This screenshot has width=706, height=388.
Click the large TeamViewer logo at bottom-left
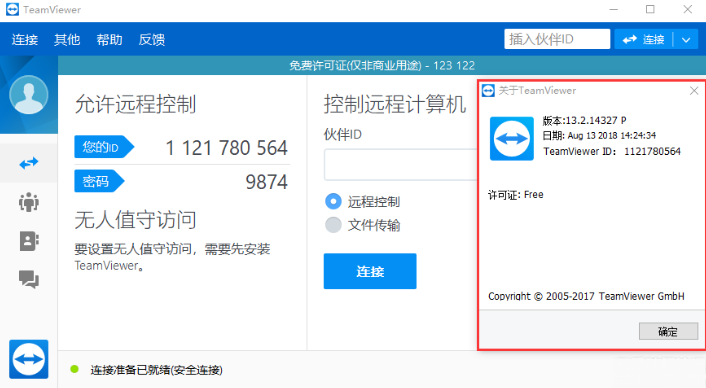coord(29,359)
